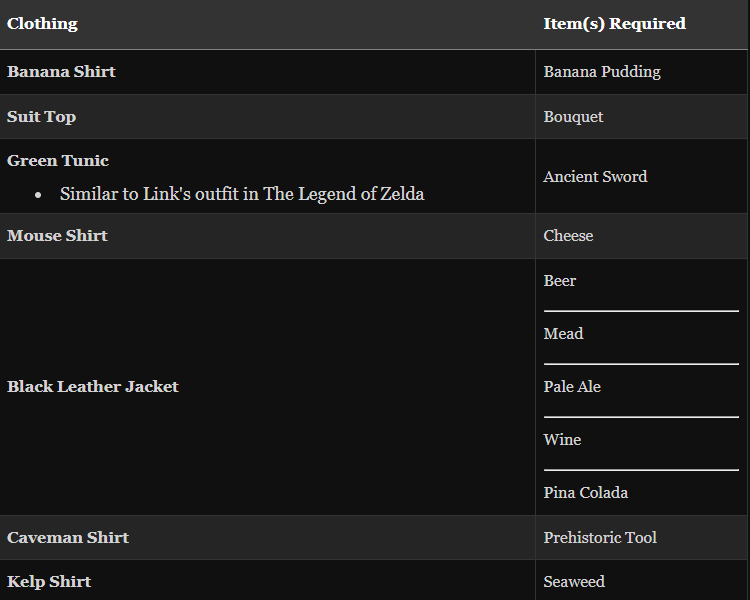Image resolution: width=750 pixels, height=600 pixels.
Task: Click the Legend of Zelda note text
Action: tap(242, 194)
